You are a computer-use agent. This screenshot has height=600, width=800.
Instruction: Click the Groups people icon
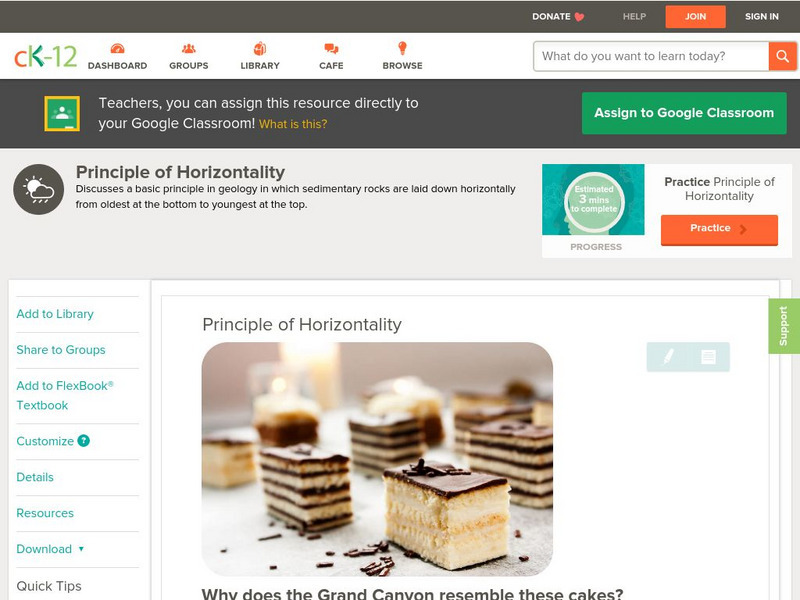tap(189, 49)
